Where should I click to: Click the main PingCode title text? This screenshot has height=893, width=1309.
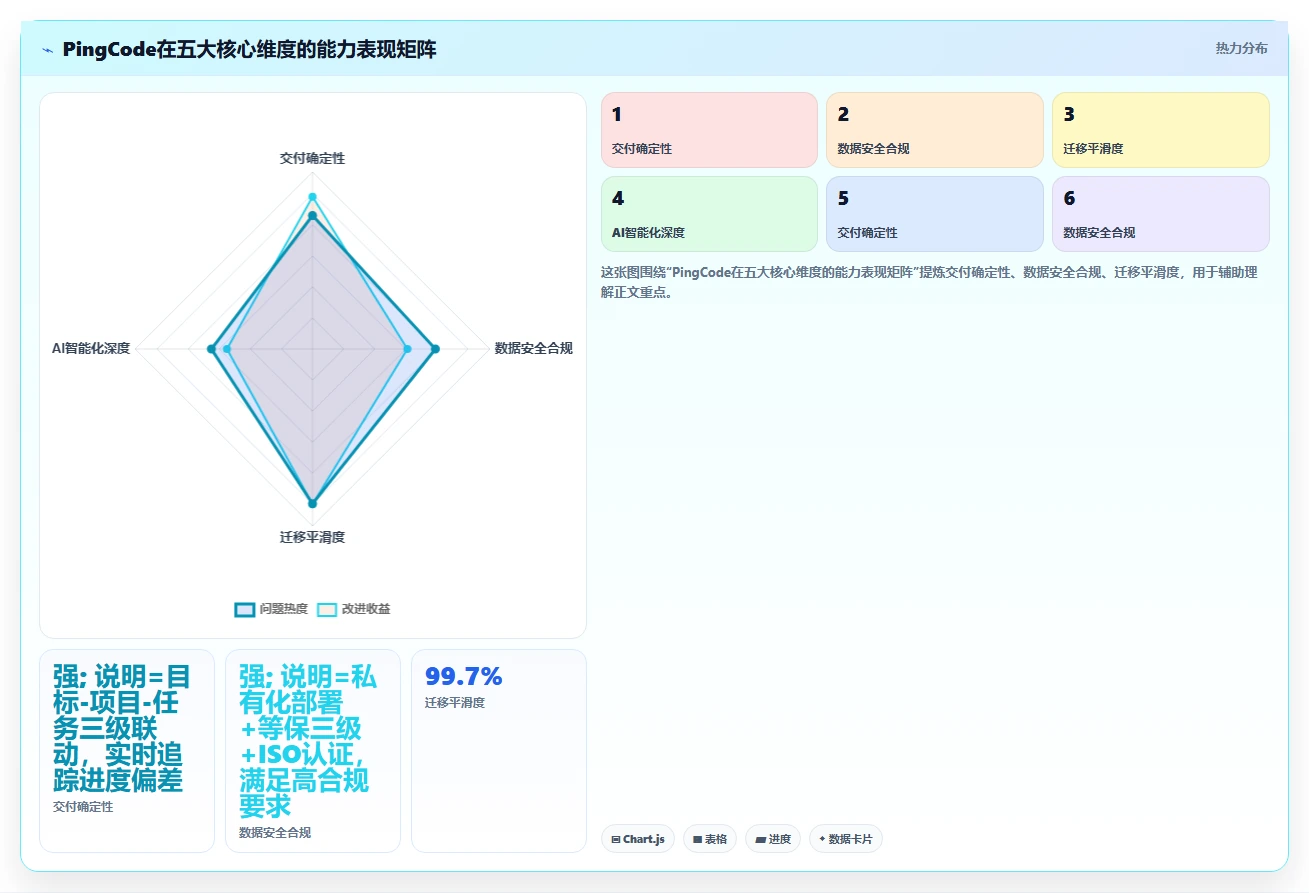[x=249, y=50]
